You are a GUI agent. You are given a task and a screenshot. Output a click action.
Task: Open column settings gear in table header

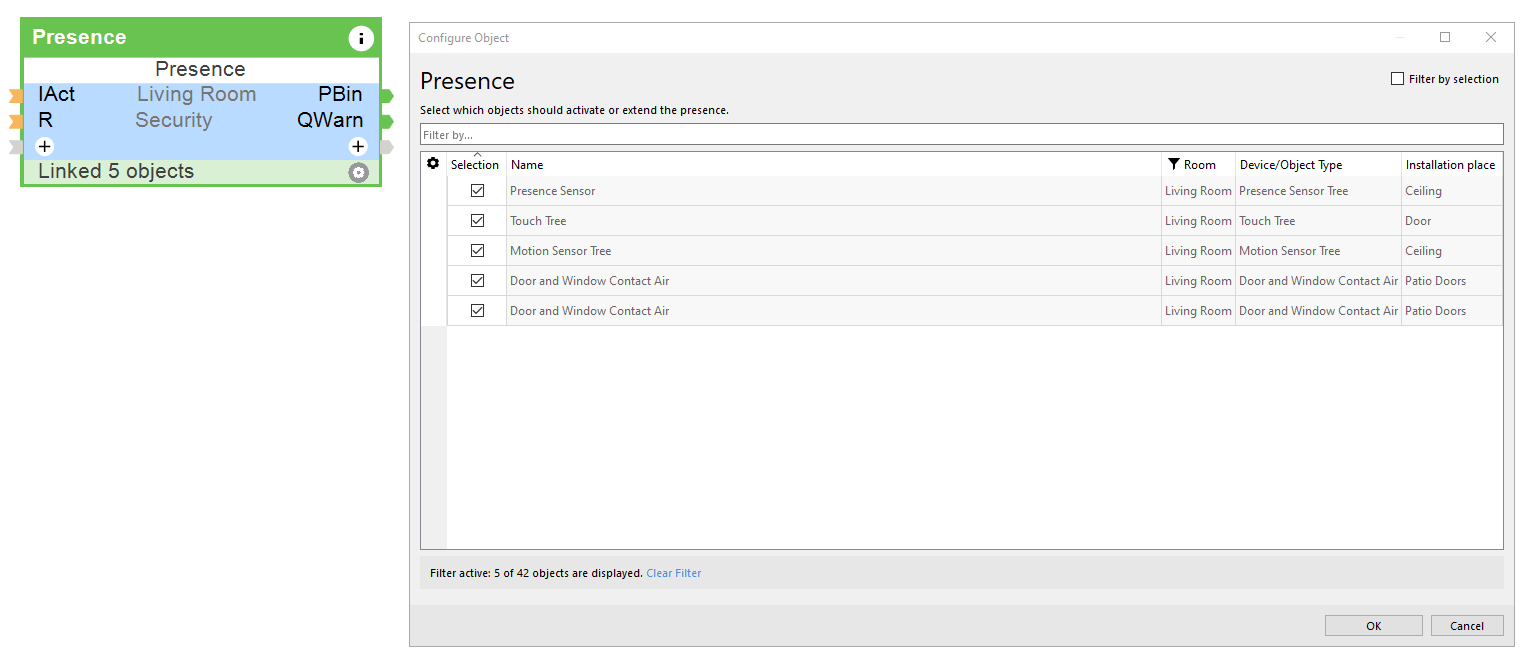[x=433, y=164]
